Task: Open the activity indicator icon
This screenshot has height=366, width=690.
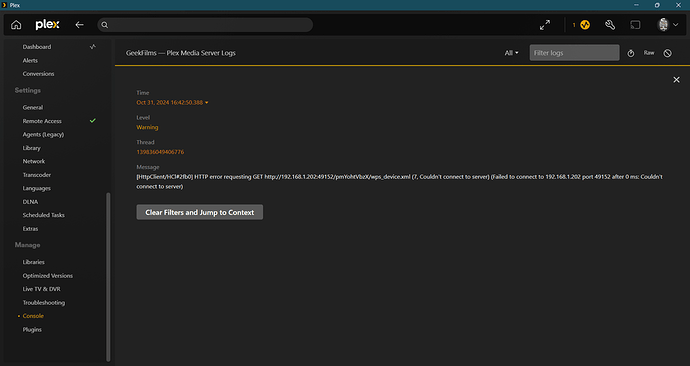Action: point(585,25)
